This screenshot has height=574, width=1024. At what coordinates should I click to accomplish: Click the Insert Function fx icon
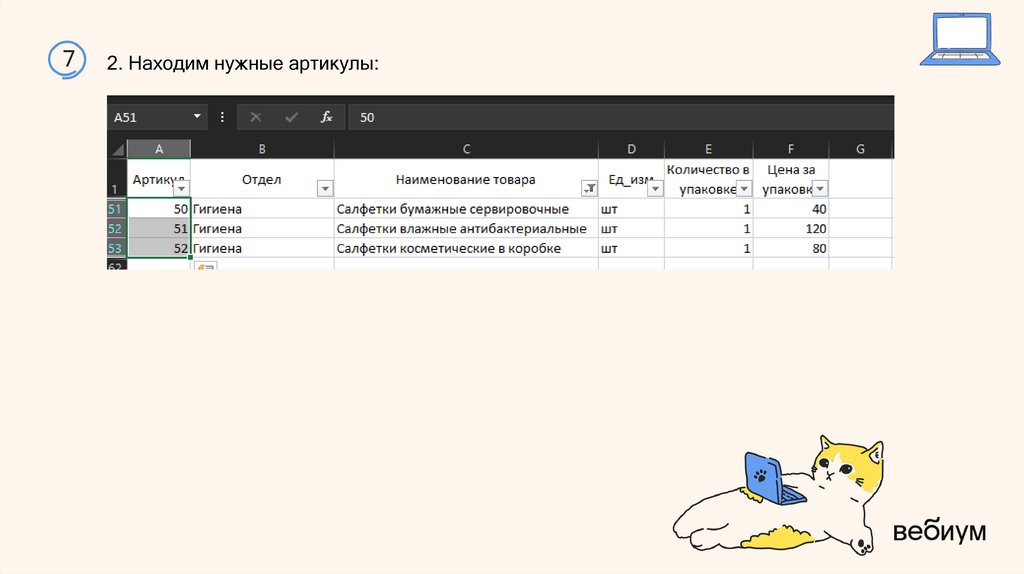pyautogui.click(x=326, y=117)
